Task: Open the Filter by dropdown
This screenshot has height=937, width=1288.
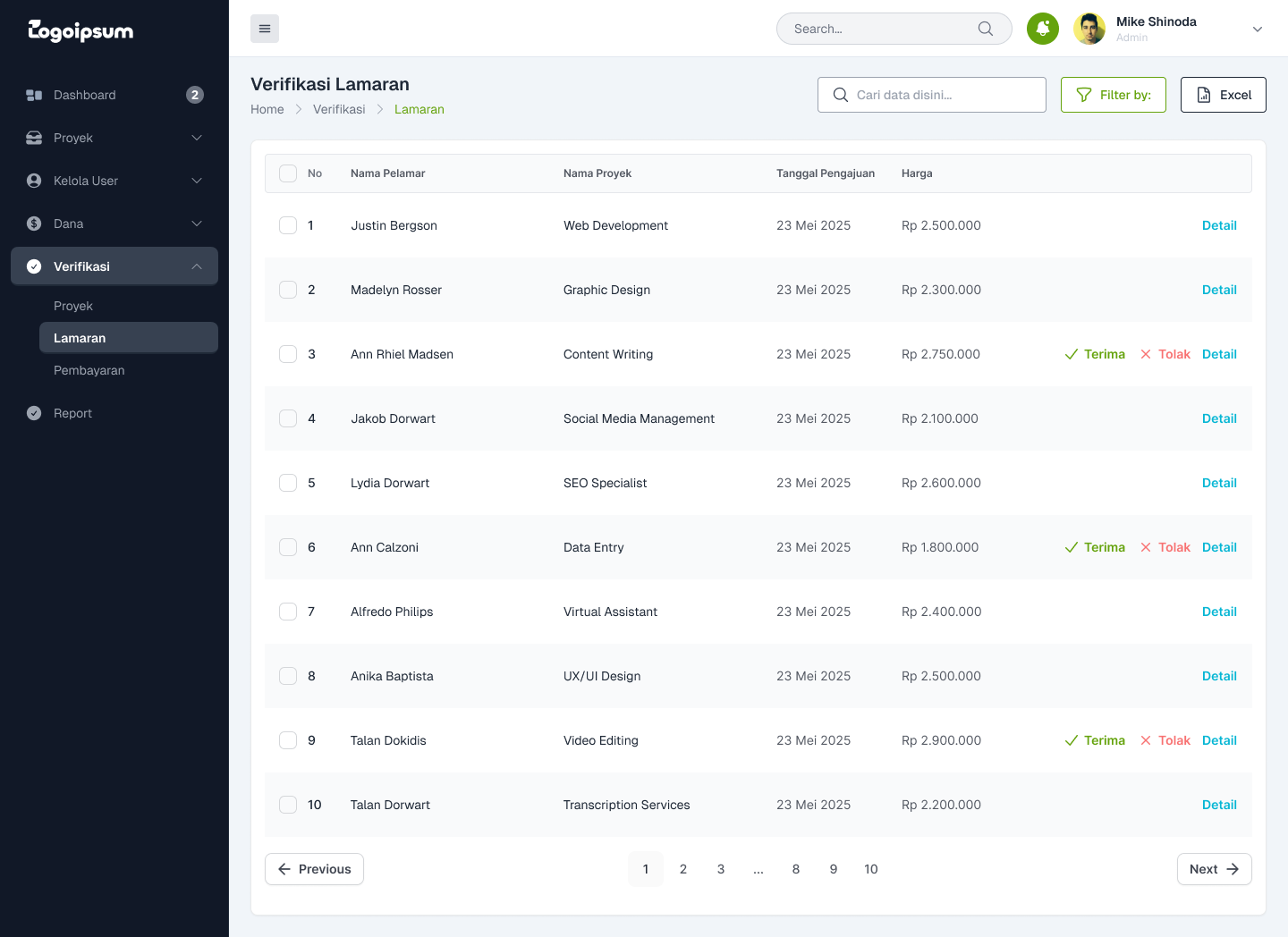Action: pyautogui.click(x=1114, y=95)
